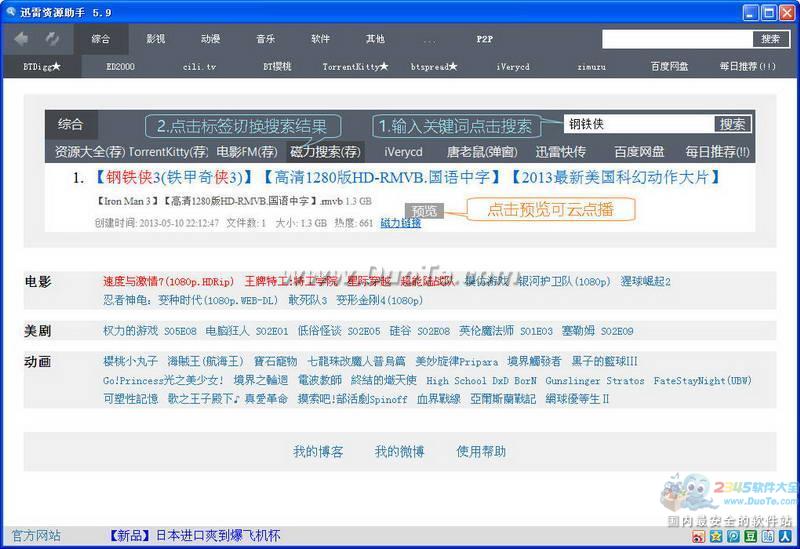Open 猩球崛起2 movie link

[x=645, y=282]
